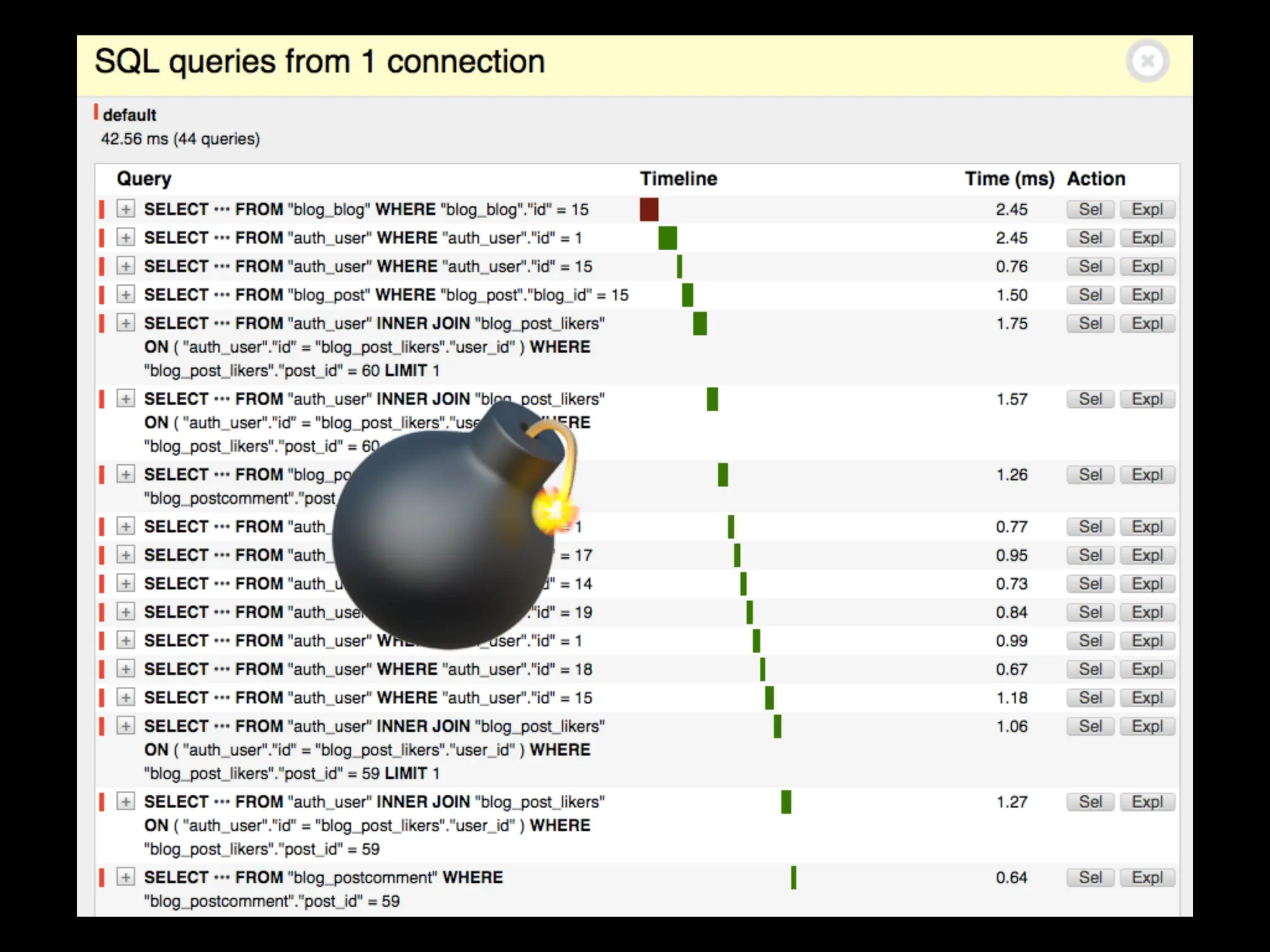Expand the query row taking 1.18 ms
Image resolution: width=1270 pixels, height=952 pixels.
point(126,697)
